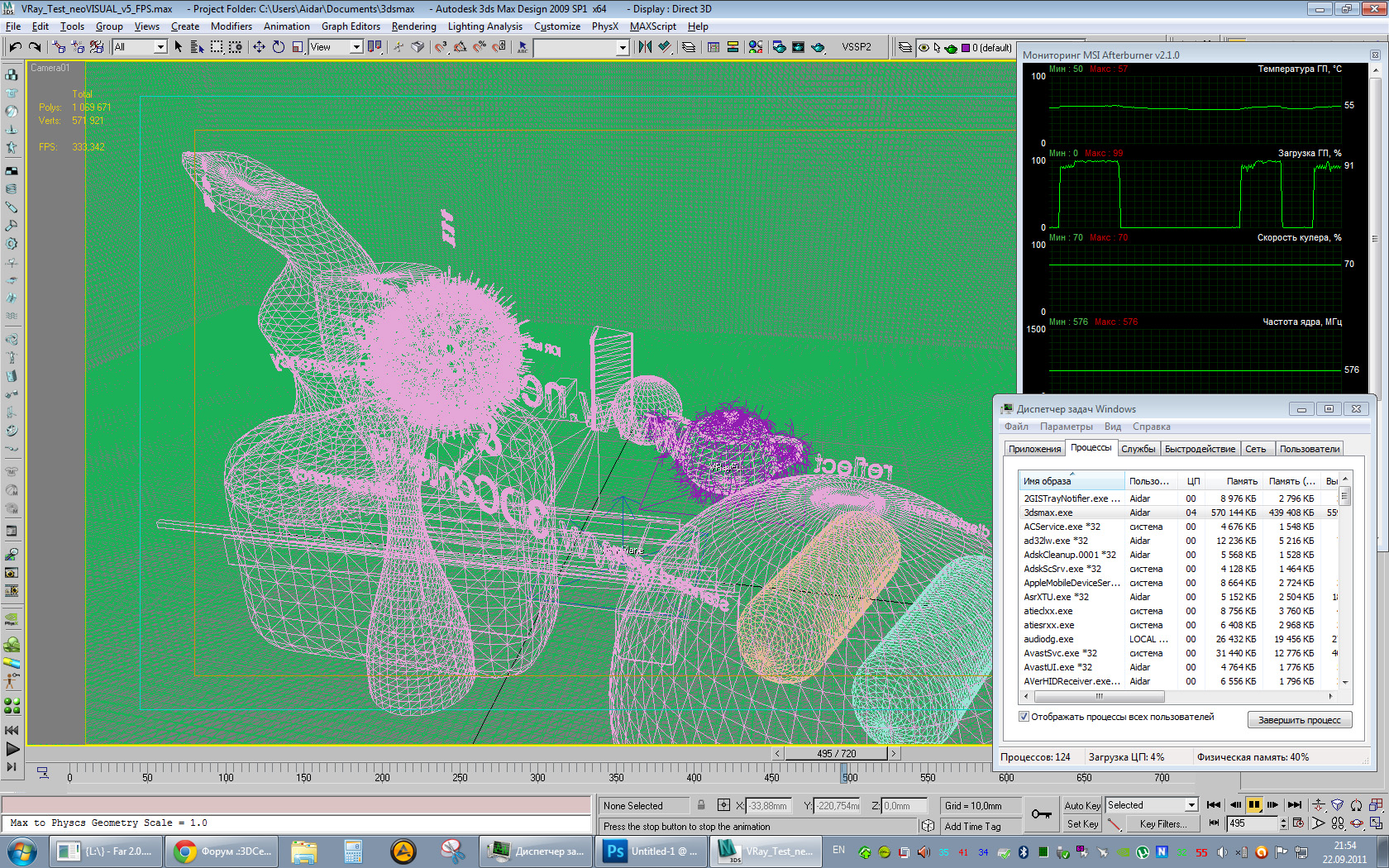Select the 3dsmax.exe process row
This screenshot has width=1389, height=868.
[1178, 513]
